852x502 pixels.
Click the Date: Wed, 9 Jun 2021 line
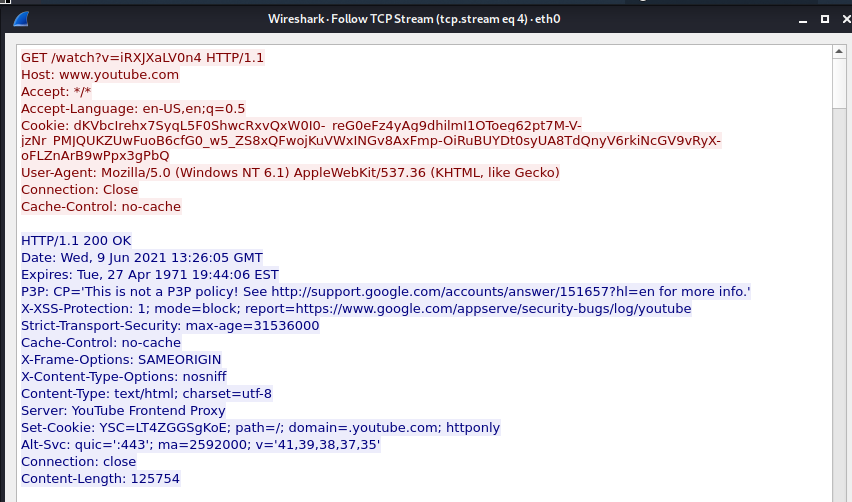(142, 258)
